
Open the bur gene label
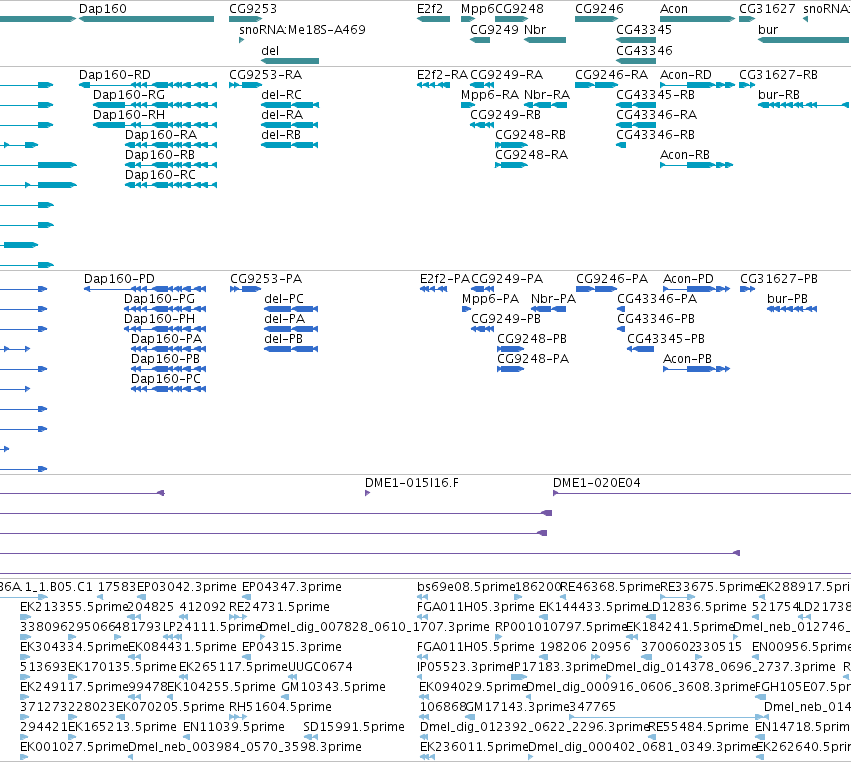(x=768, y=29)
